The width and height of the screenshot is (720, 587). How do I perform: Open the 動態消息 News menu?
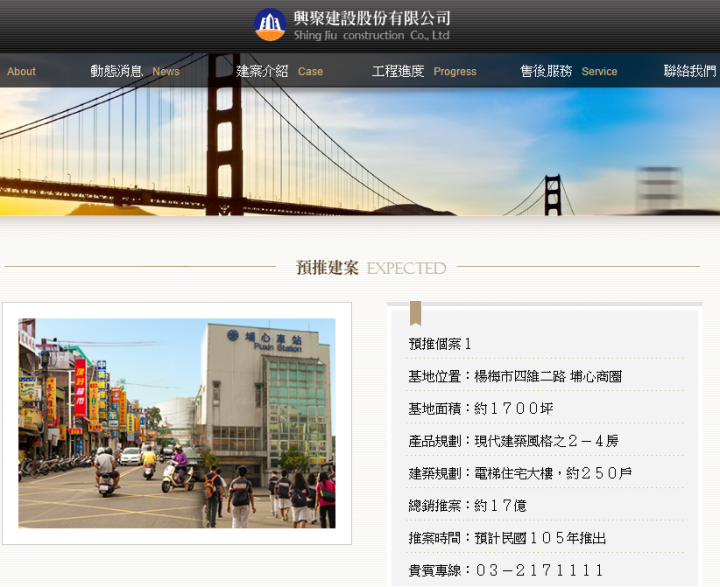point(135,71)
